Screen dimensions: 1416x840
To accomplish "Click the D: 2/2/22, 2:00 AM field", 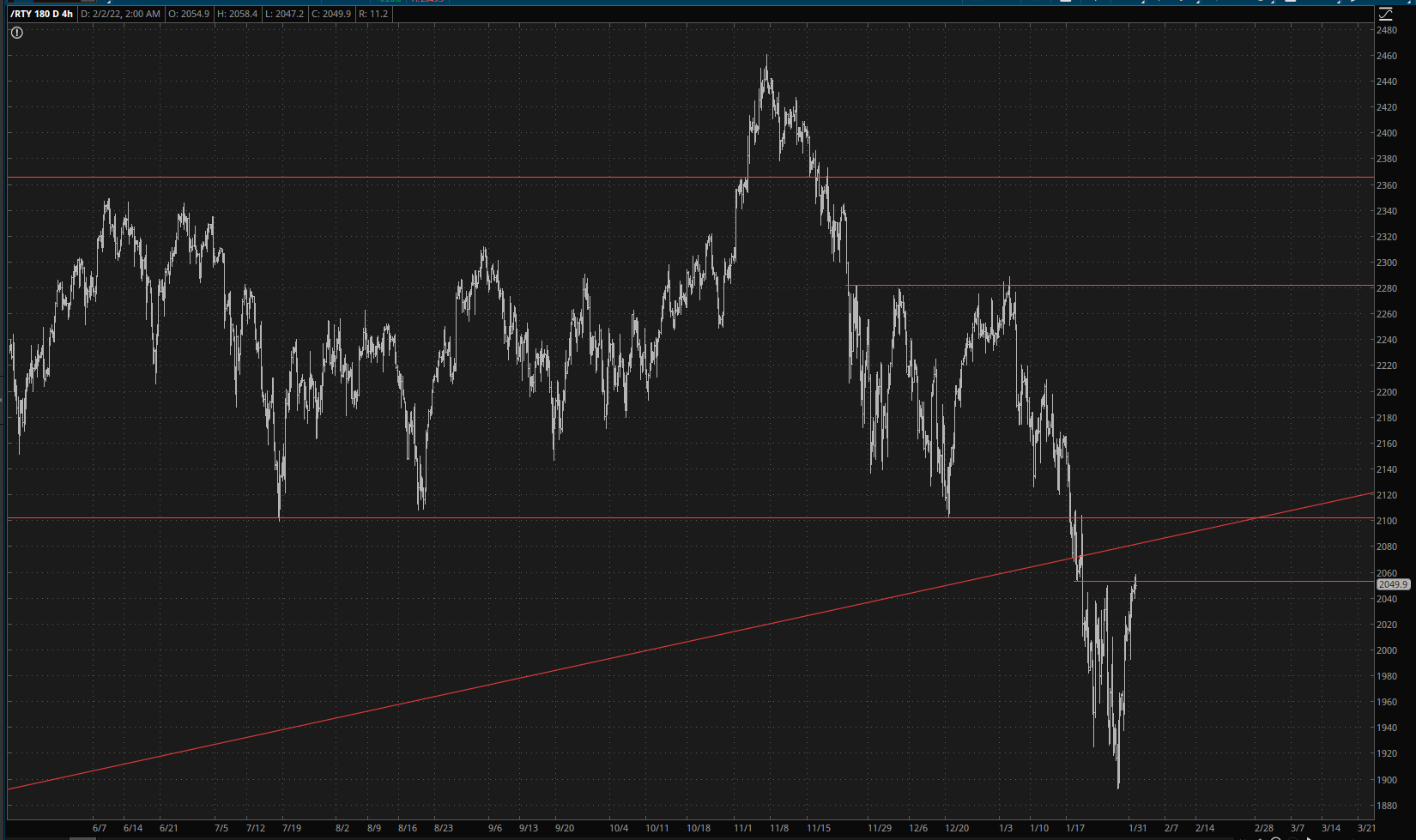I will click(120, 14).
